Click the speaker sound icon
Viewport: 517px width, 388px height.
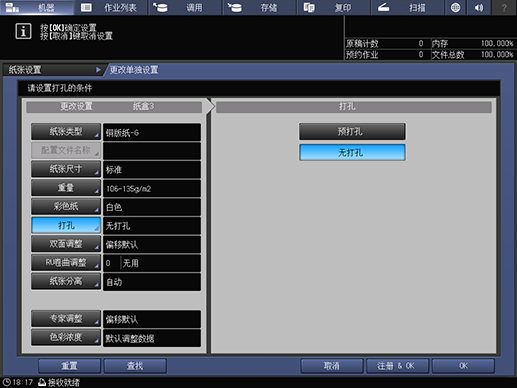click(x=479, y=7)
